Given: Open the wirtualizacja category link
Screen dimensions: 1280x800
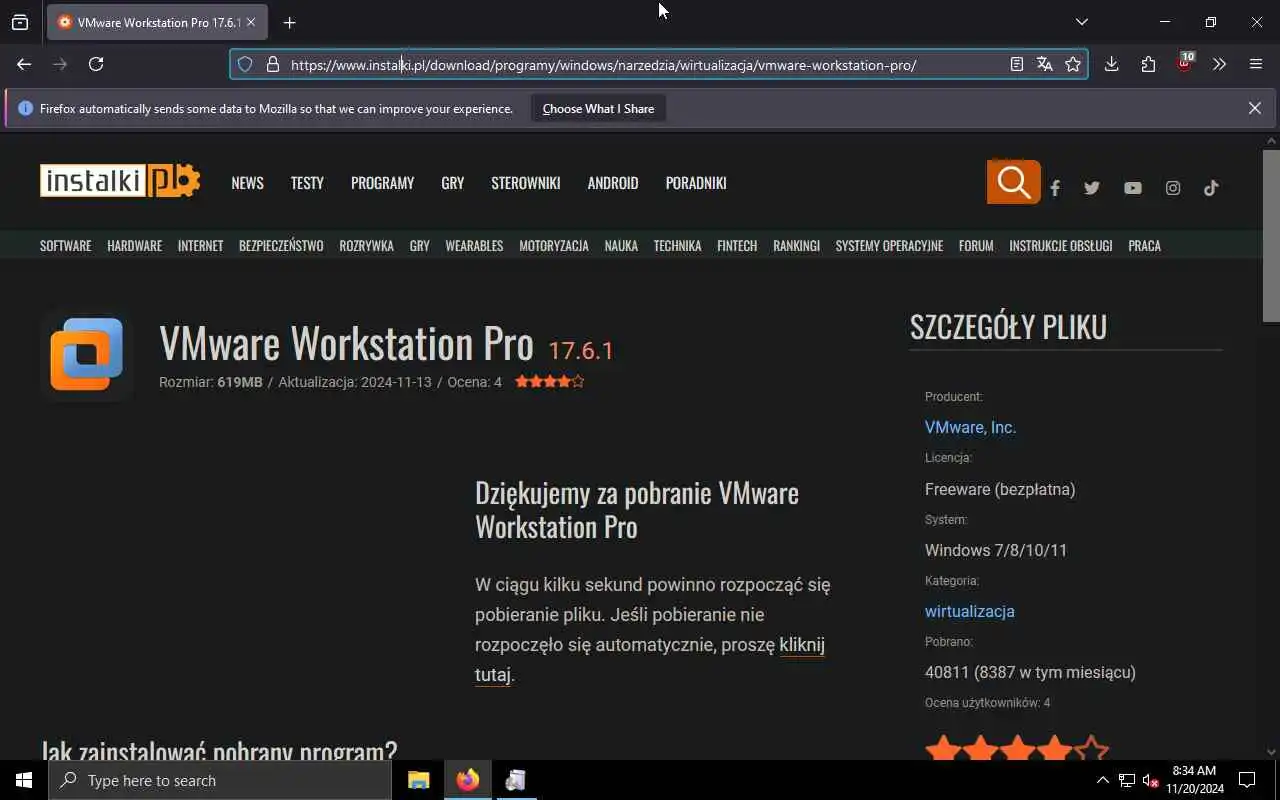Looking at the screenshot, I should [x=969, y=612].
